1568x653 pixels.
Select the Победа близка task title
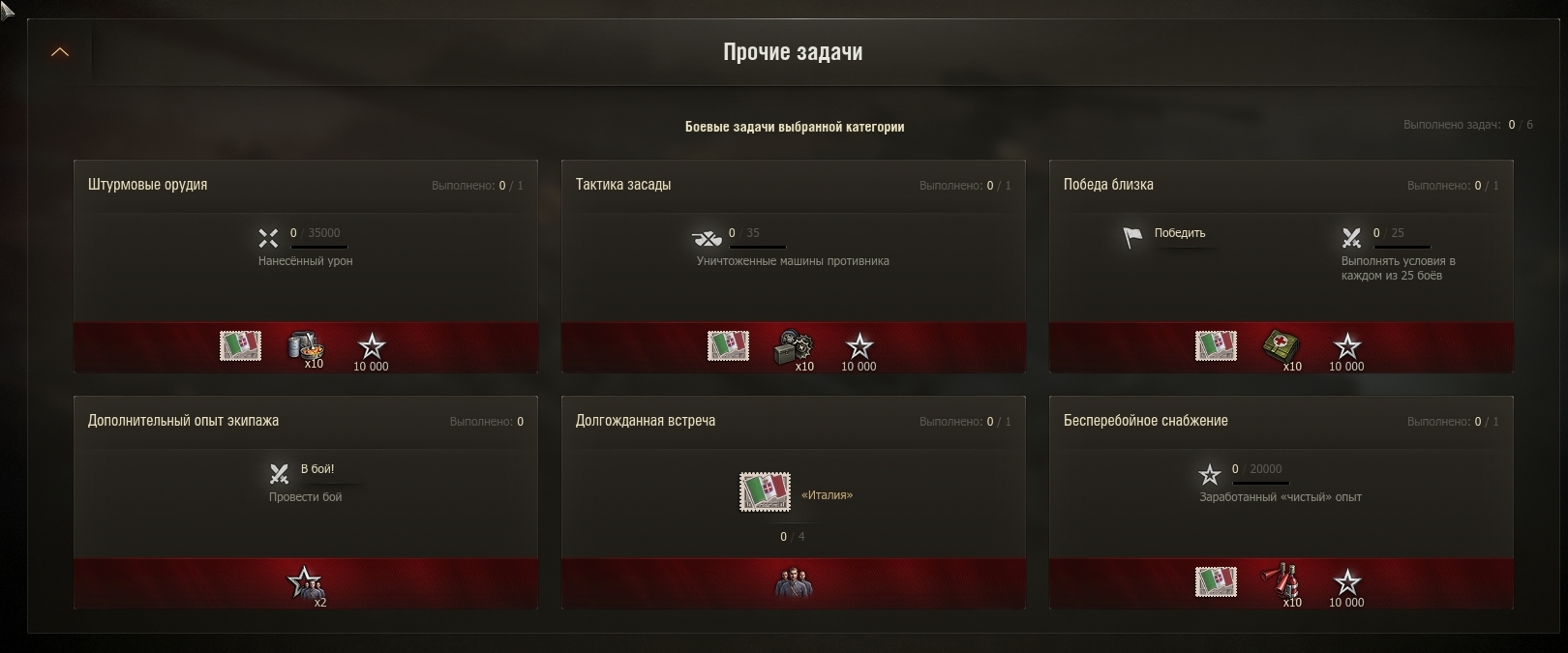pos(1108,184)
